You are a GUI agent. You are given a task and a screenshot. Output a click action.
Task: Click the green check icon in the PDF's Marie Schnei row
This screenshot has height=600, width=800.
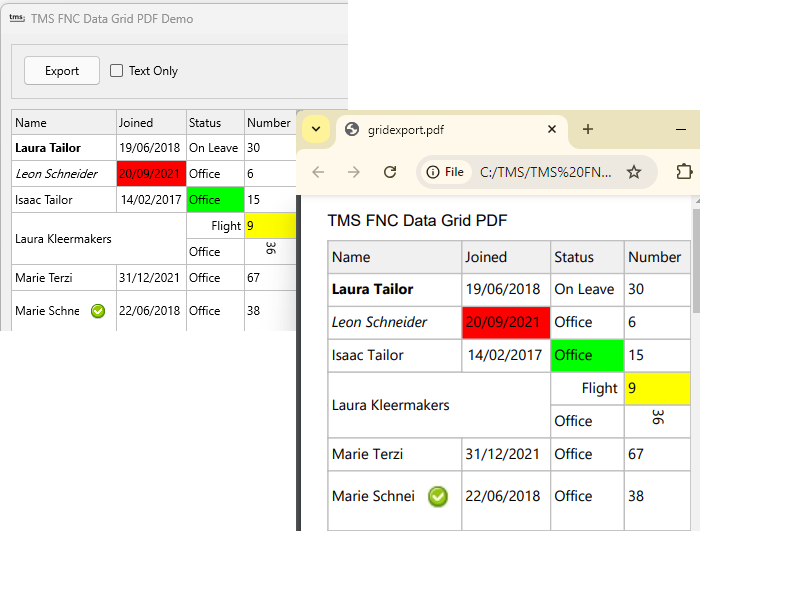[x=437, y=496]
